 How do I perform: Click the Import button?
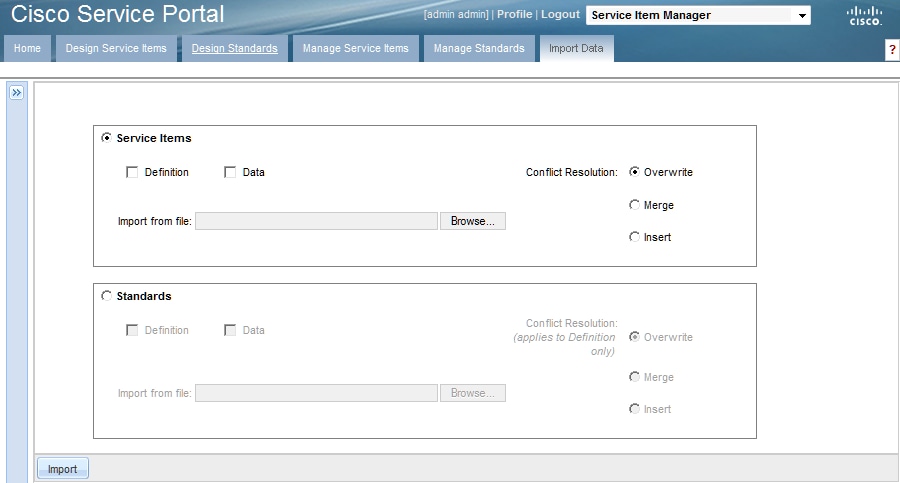pyautogui.click(x=63, y=469)
